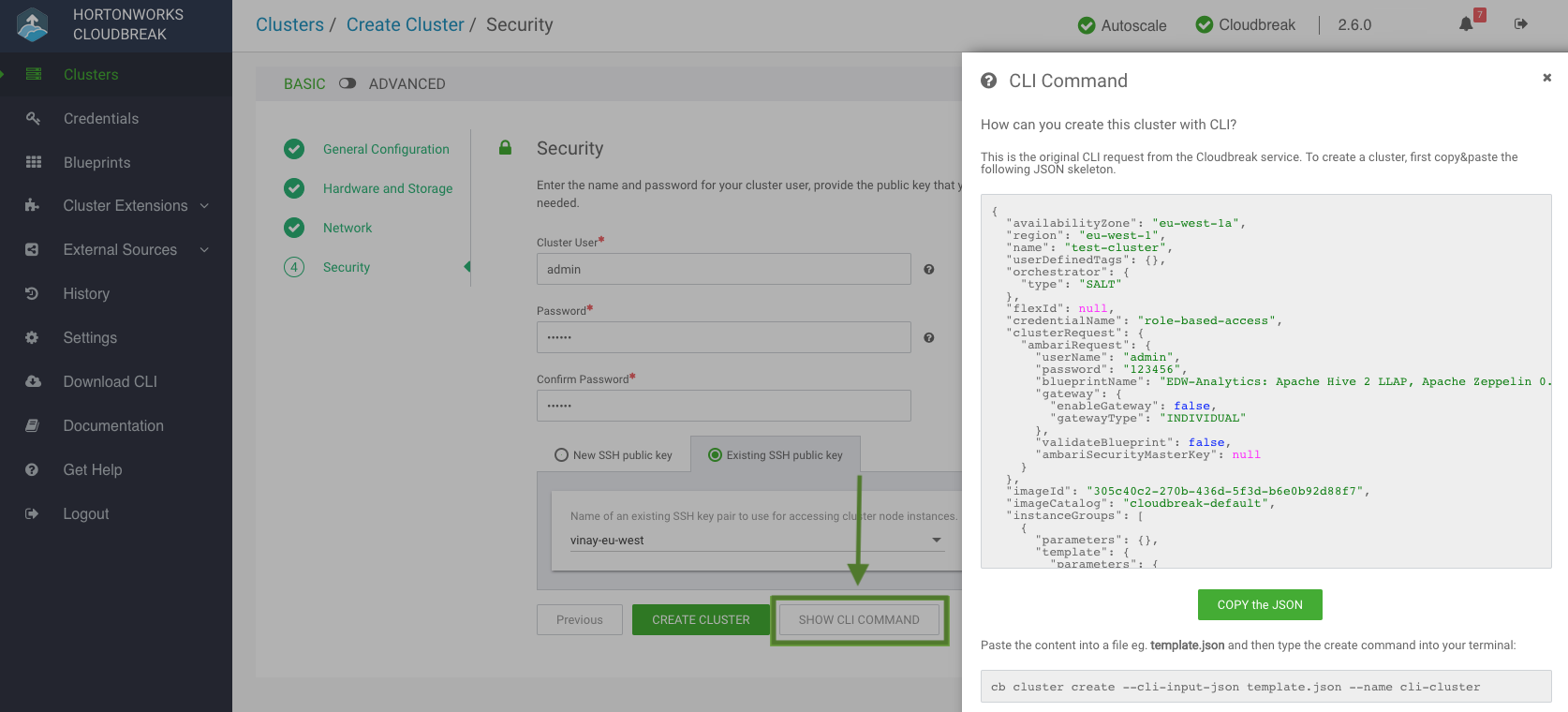Viewport: 1568px width, 712px height.
Task: Select Existing SSH public key radio
Action: [x=715, y=455]
